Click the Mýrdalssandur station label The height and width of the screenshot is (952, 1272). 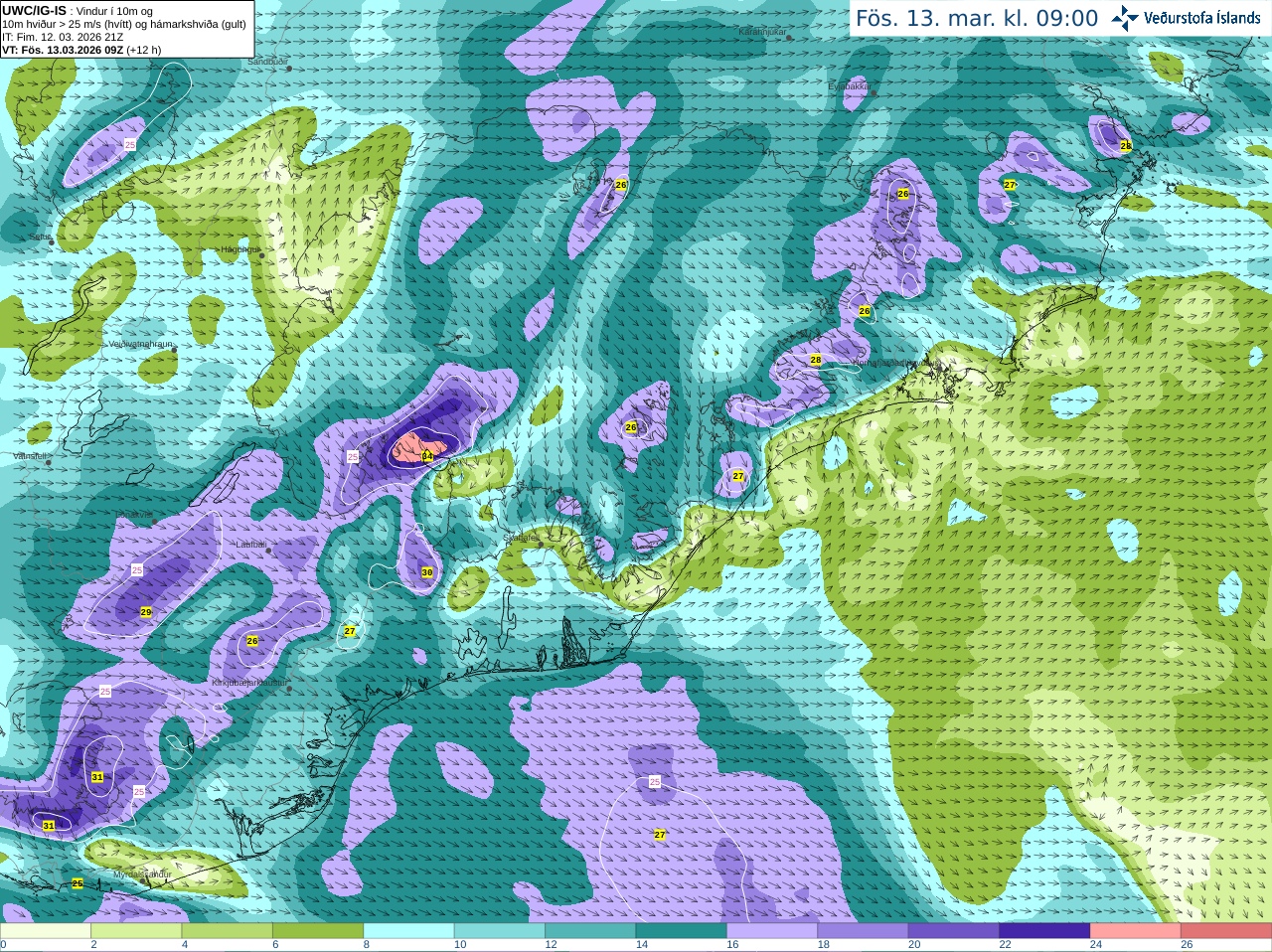tap(141, 874)
